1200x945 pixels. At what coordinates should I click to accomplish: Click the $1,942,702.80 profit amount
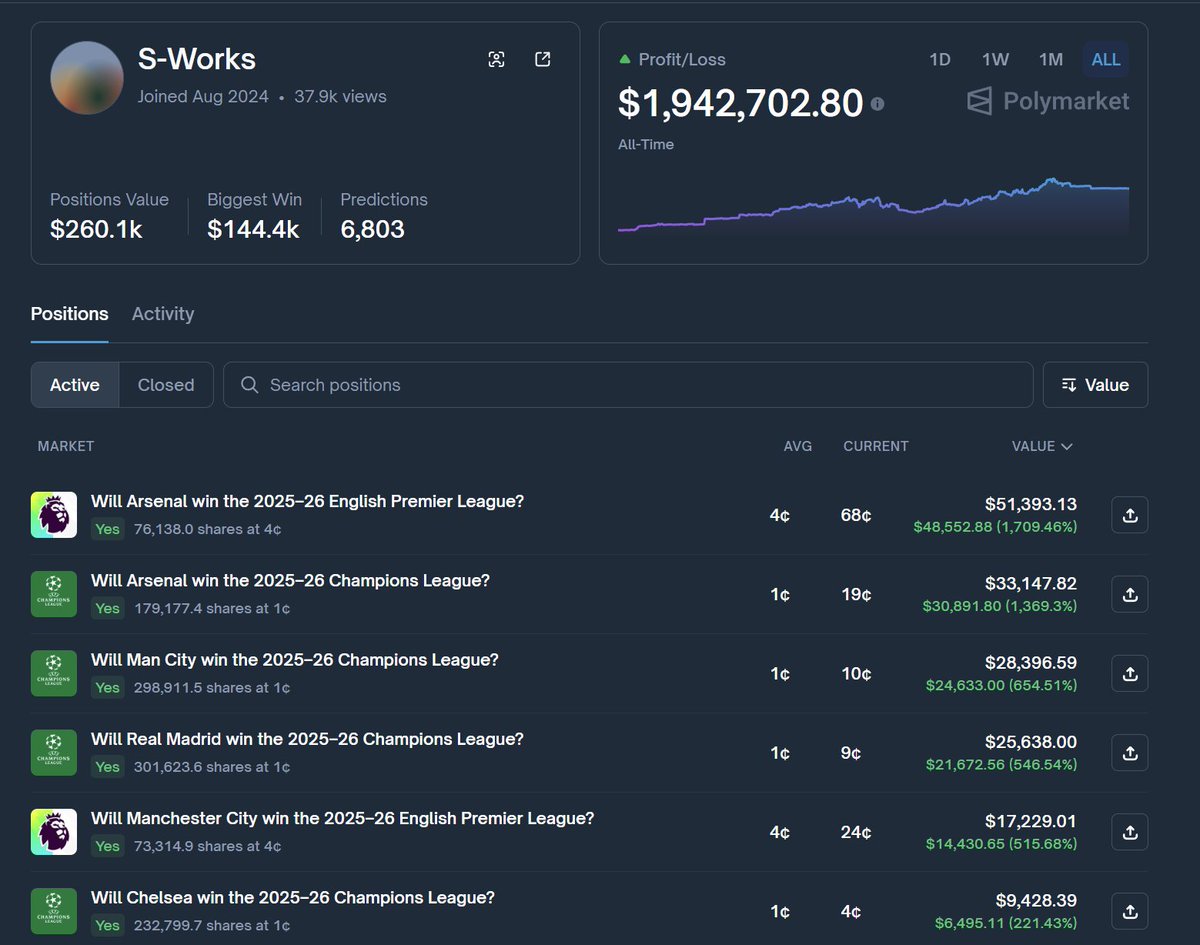tap(740, 102)
